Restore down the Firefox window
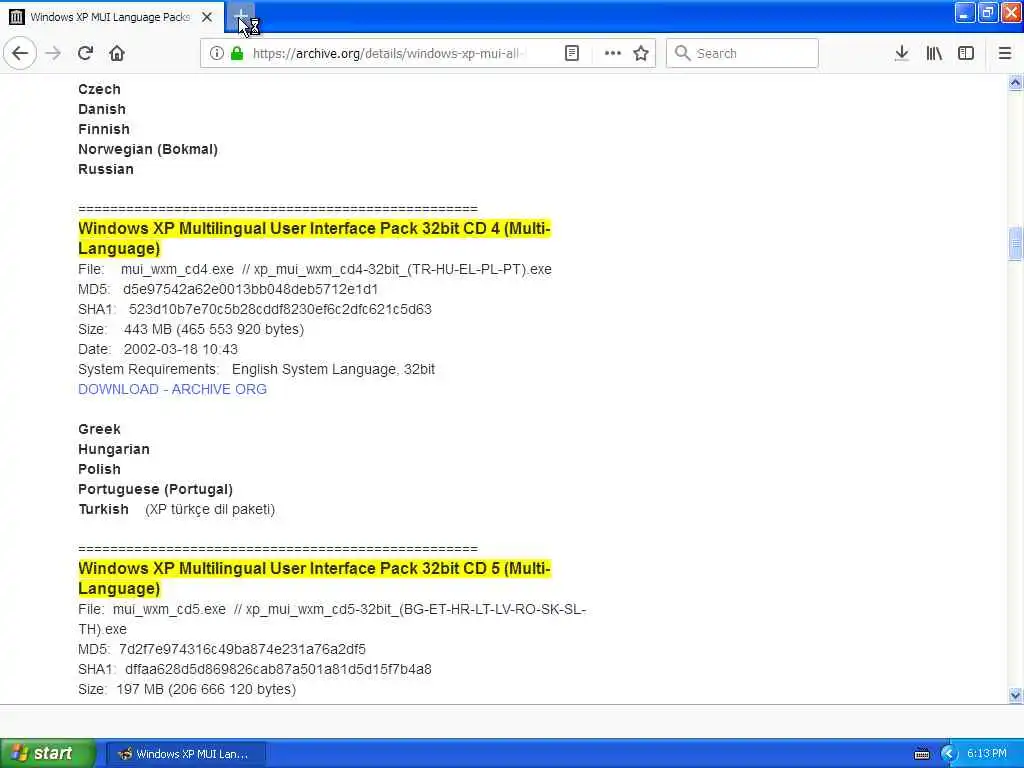 click(988, 12)
